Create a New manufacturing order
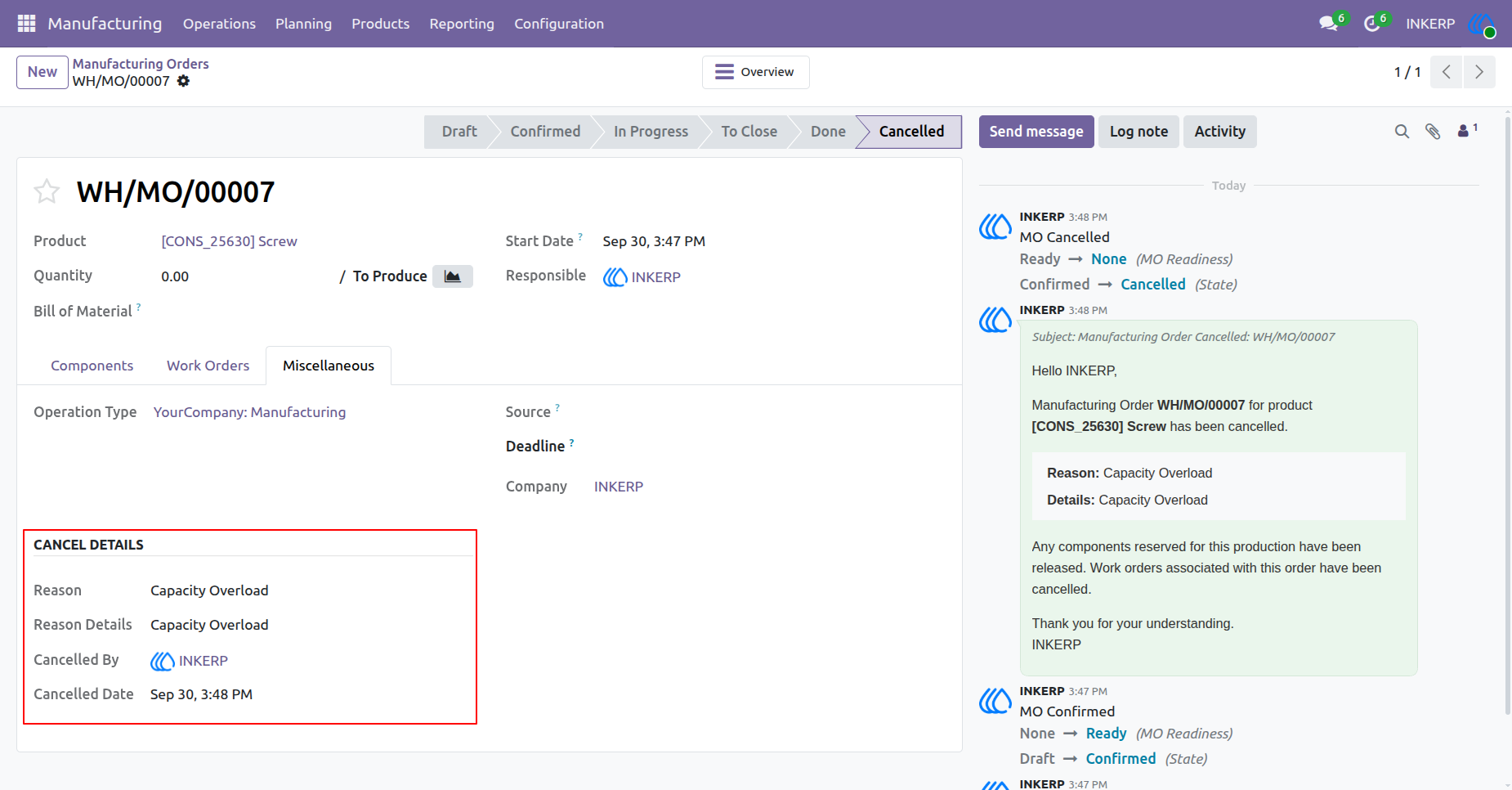The height and width of the screenshot is (790, 1512). click(42, 72)
